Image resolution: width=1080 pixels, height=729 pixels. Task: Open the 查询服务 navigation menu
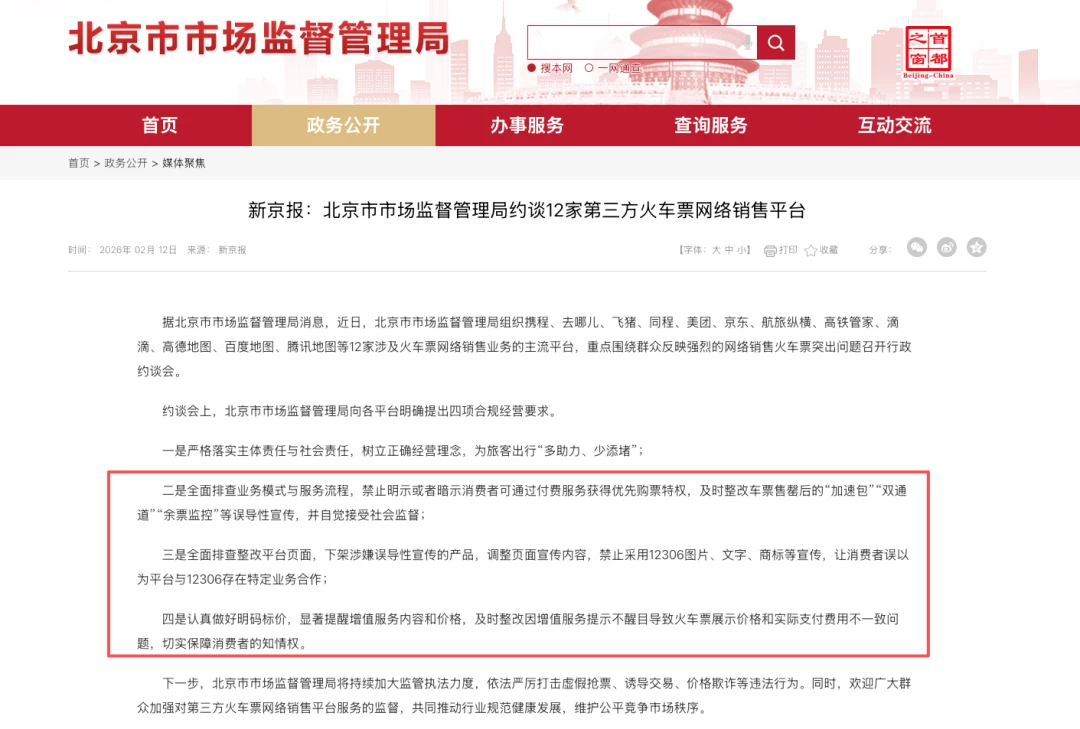click(x=710, y=125)
